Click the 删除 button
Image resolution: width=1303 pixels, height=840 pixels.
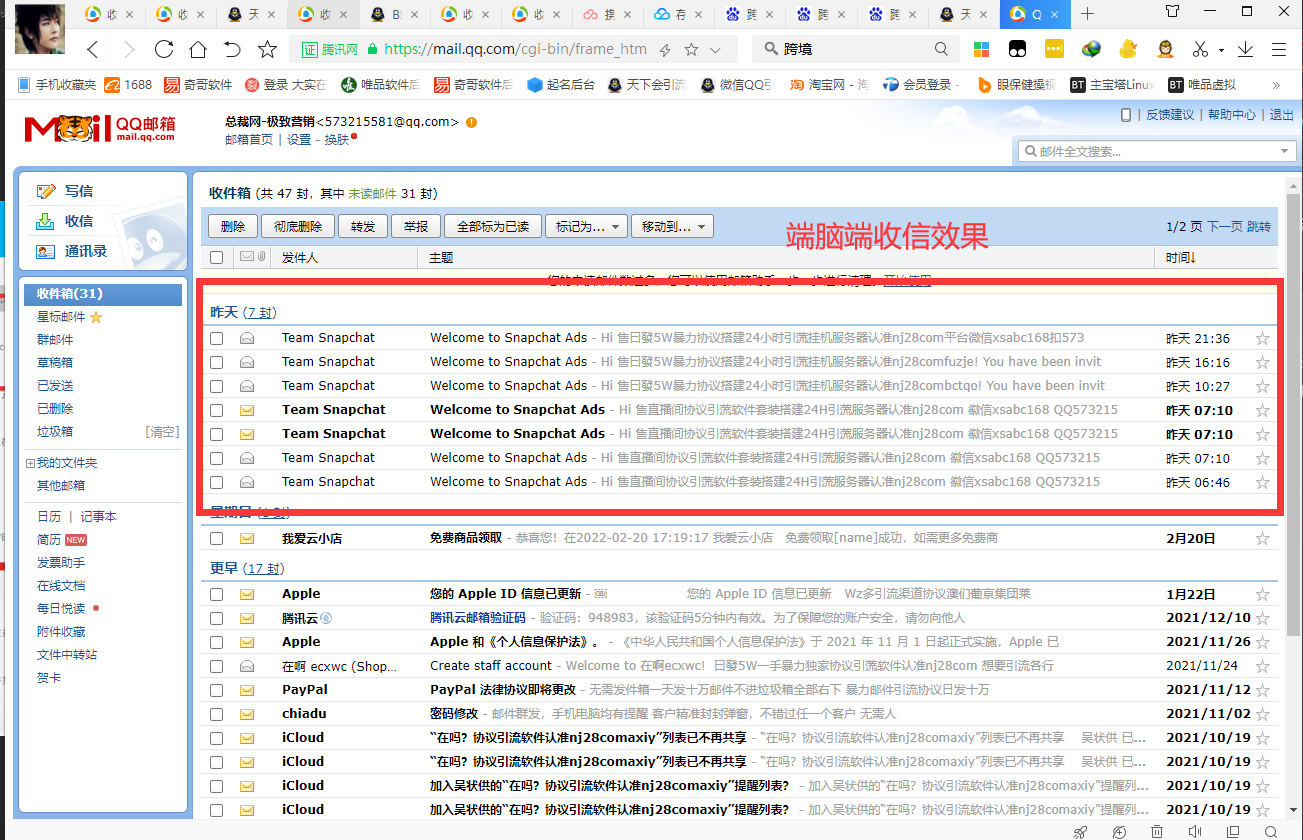click(x=232, y=227)
